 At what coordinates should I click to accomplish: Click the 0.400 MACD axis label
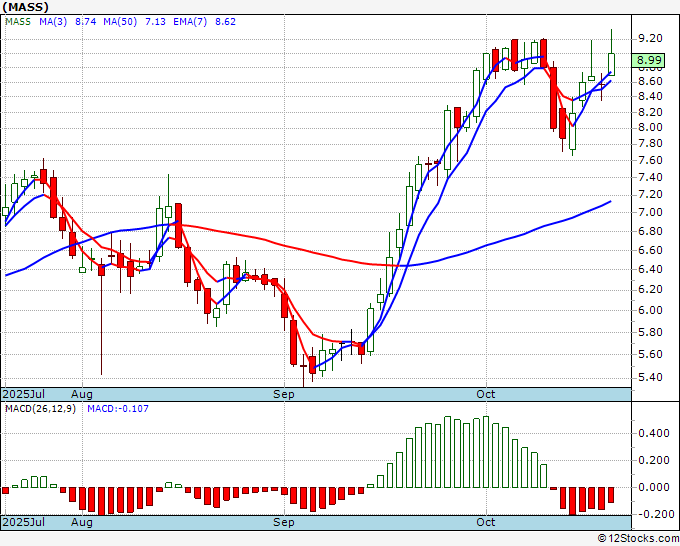pyautogui.click(x=654, y=433)
